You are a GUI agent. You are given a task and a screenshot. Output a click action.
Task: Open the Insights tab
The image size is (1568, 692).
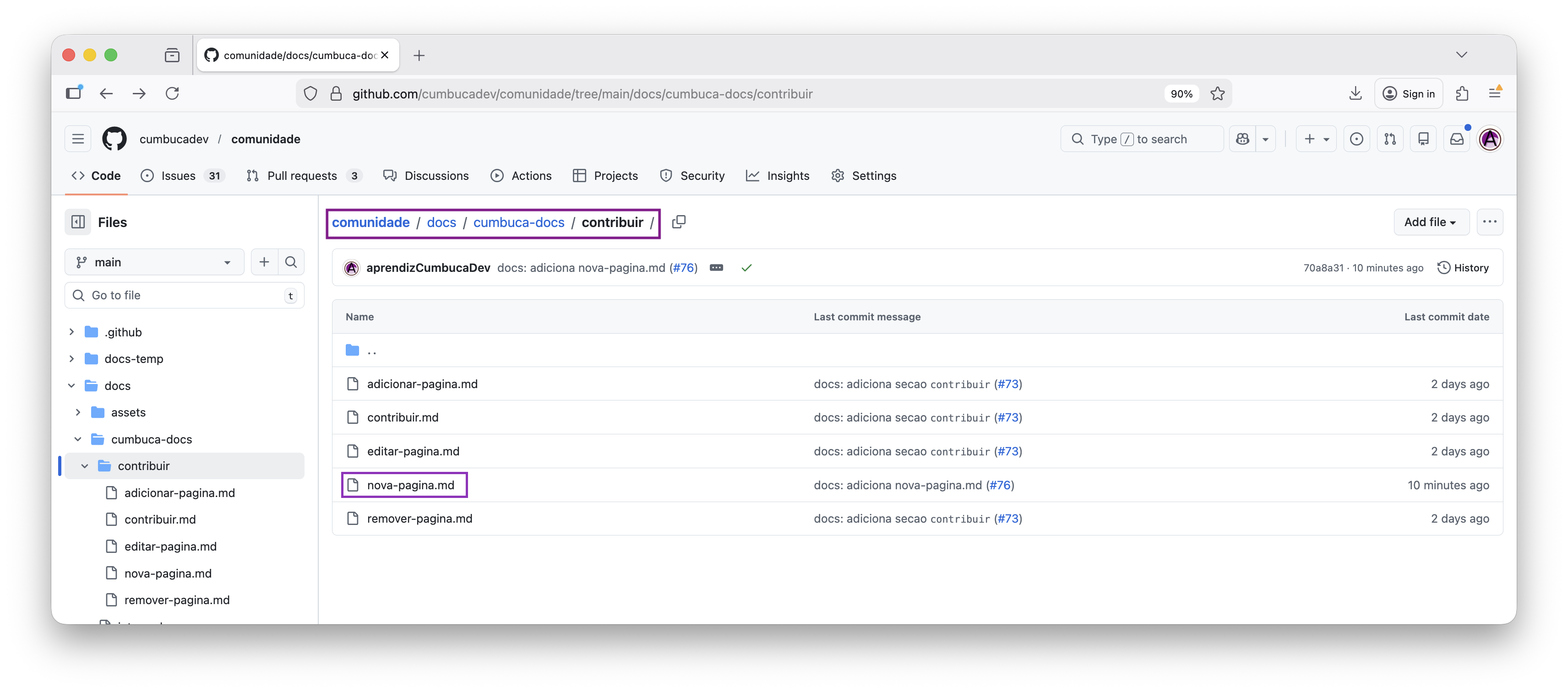[x=778, y=176]
